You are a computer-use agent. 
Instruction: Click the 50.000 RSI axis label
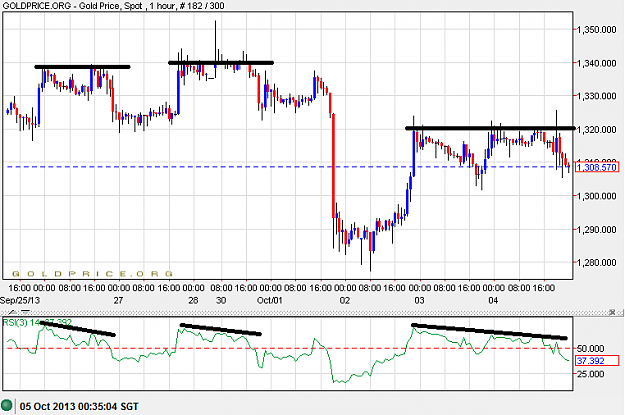[591, 349]
